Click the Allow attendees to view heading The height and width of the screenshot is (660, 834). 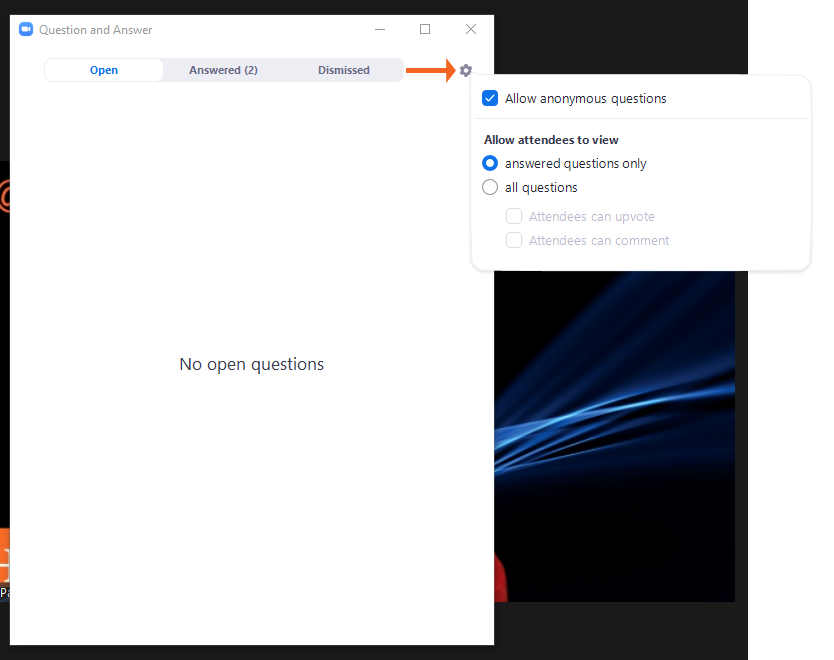point(551,140)
